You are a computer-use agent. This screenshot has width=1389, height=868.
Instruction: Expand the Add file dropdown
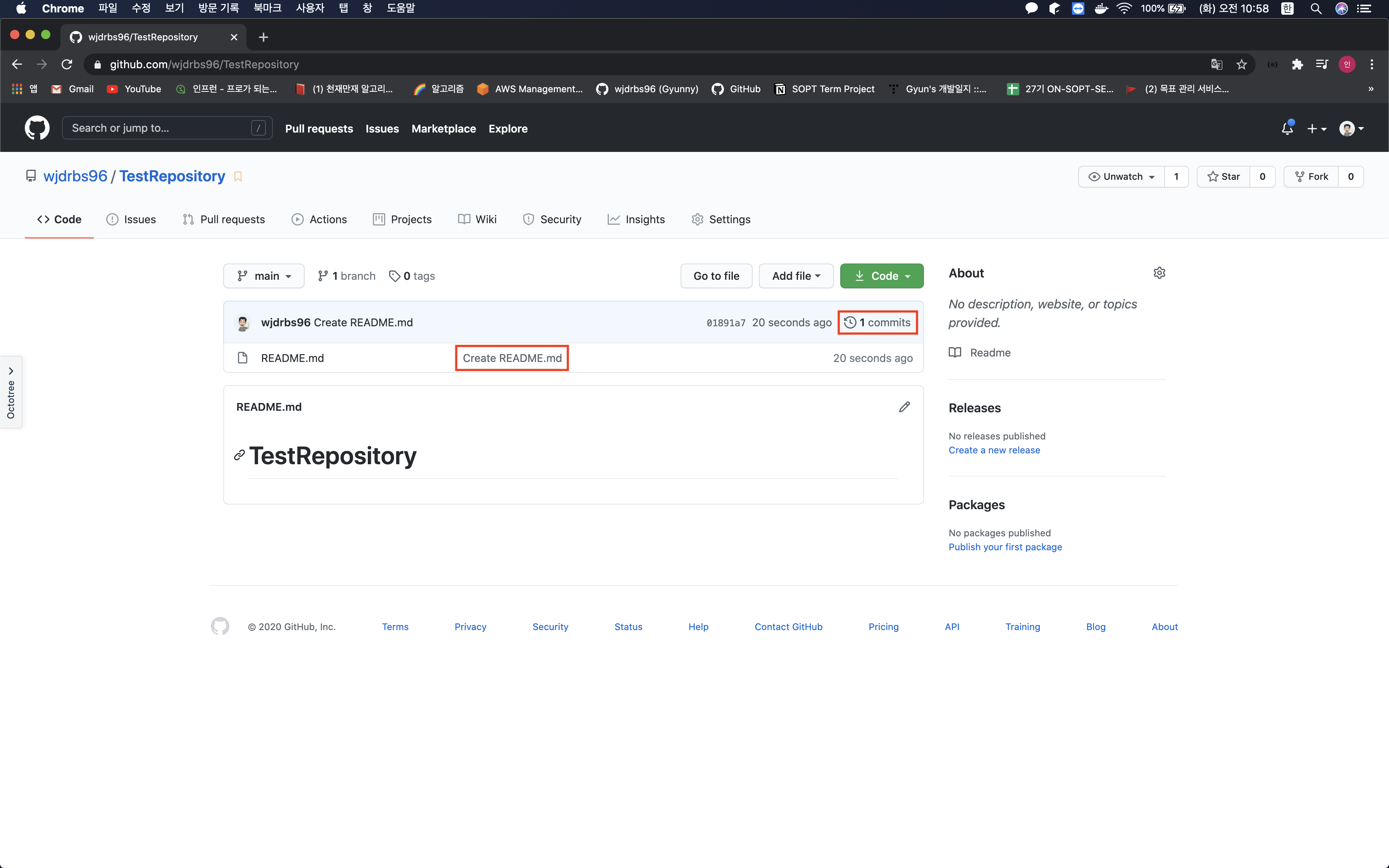796,276
